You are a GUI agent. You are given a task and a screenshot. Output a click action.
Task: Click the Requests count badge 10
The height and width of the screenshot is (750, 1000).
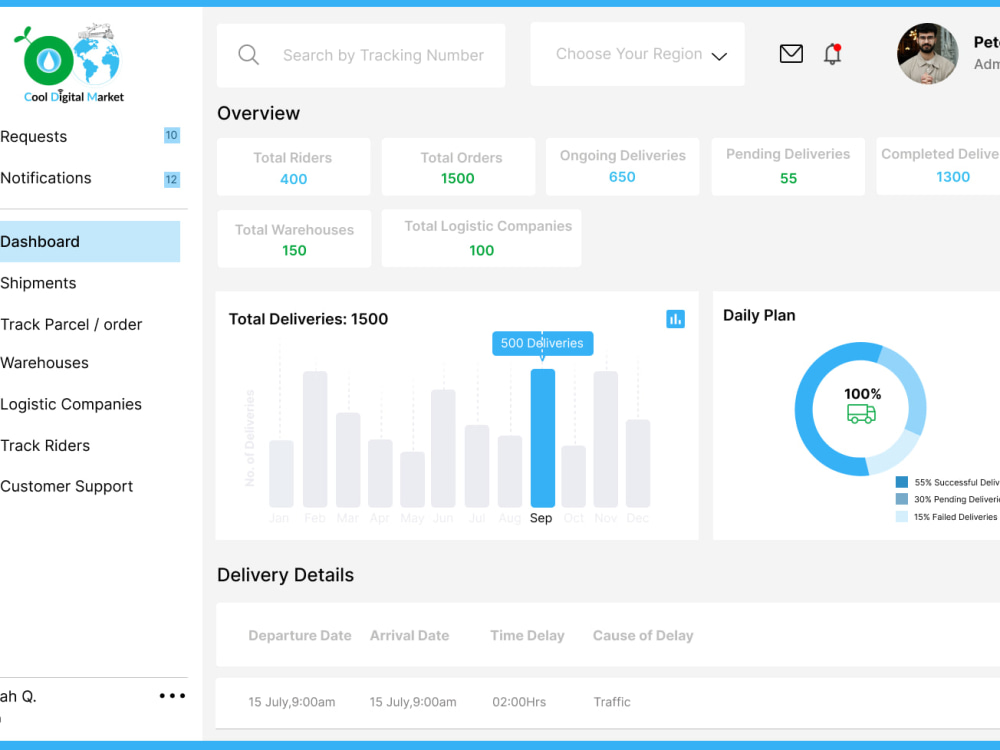pyautogui.click(x=172, y=135)
